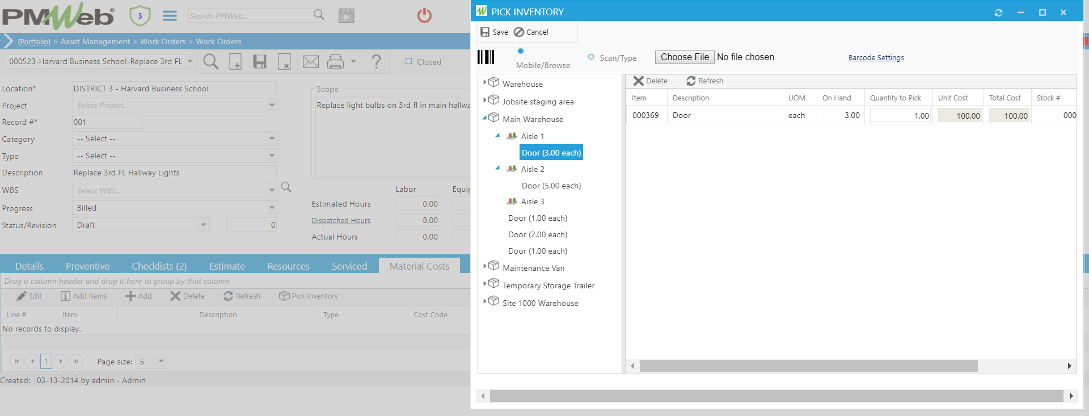
Task: Collapse the Main Warehouse node arrow
Action: (x=485, y=119)
